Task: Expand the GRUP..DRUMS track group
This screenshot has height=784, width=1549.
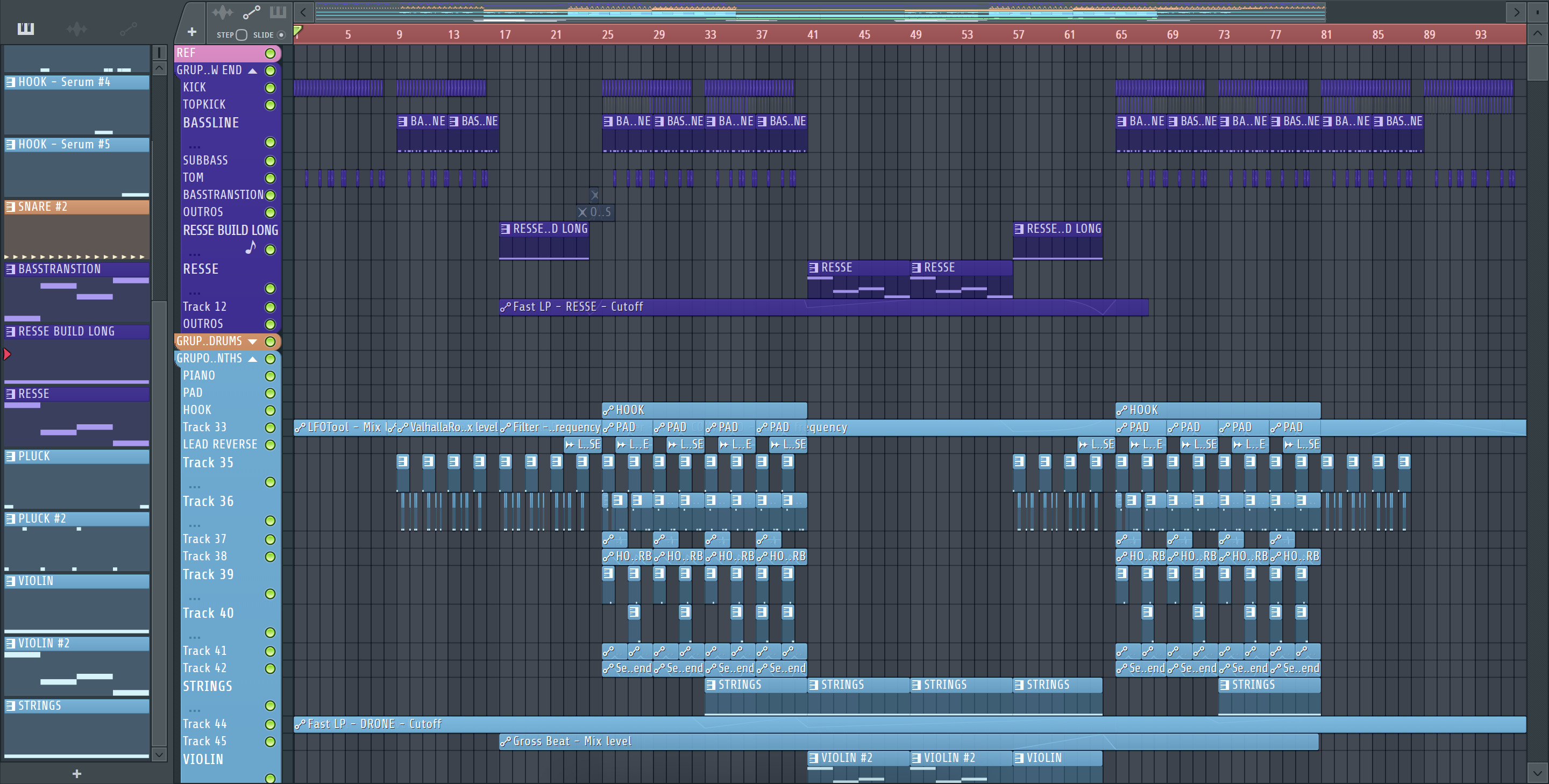Action: point(253,341)
